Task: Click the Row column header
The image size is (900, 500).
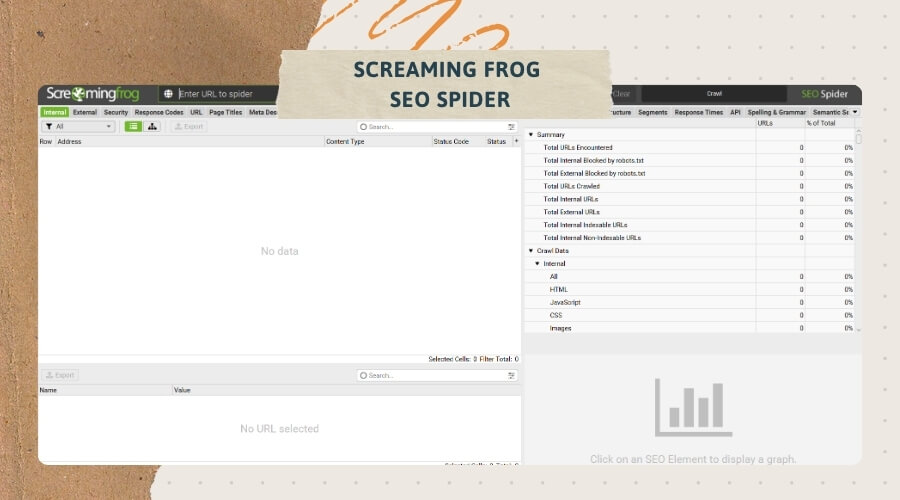Action: 46,141
